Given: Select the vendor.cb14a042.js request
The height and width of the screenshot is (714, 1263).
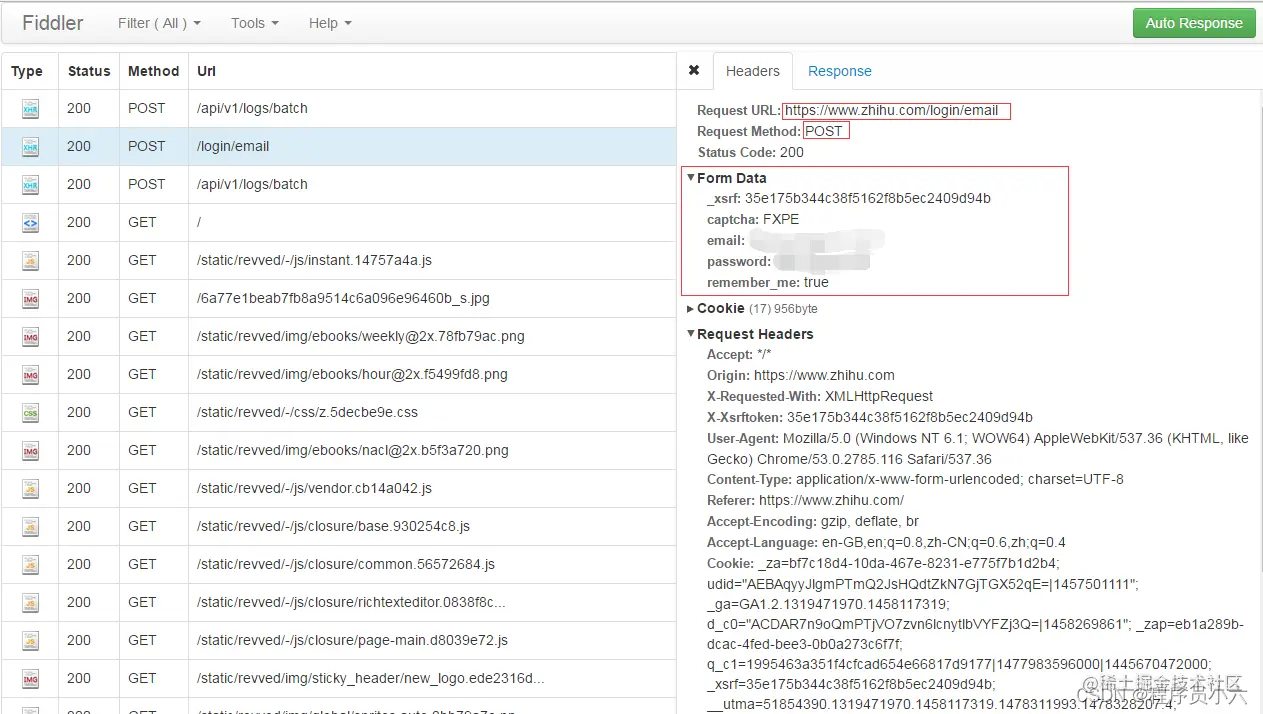Looking at the screenshot, I should pos(339,489).
